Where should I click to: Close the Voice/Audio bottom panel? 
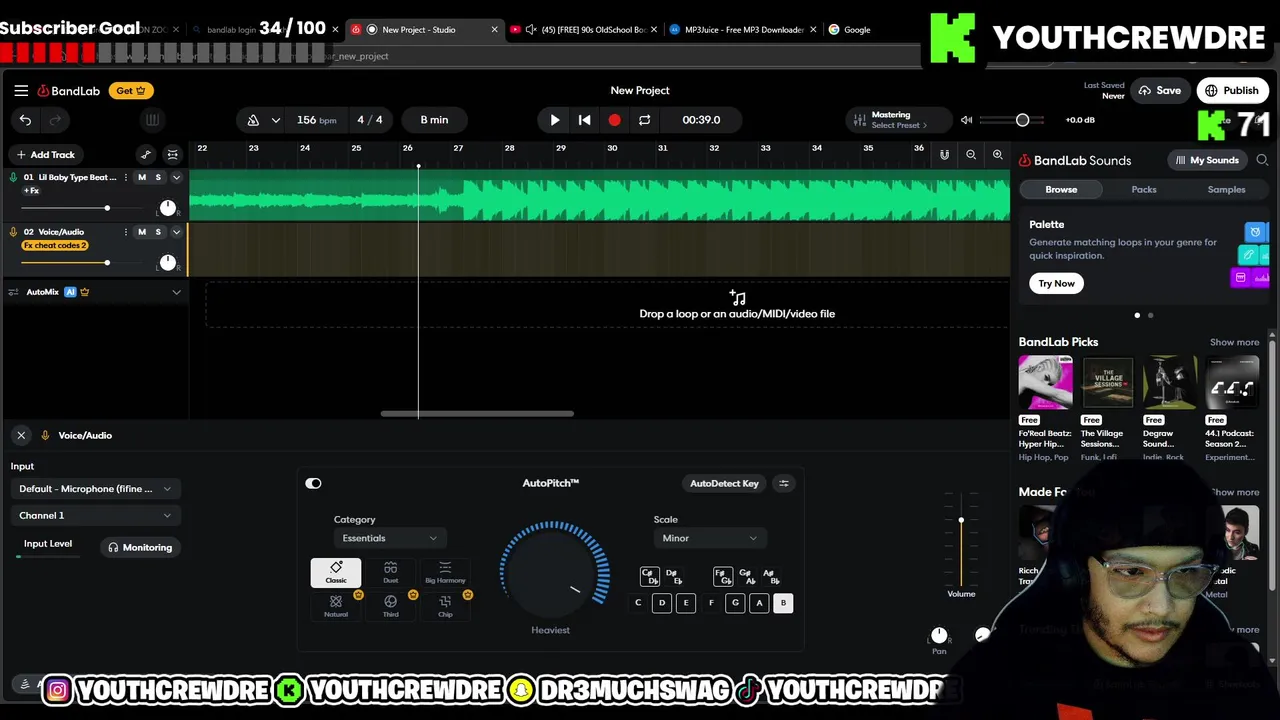[x=21, y=435]
